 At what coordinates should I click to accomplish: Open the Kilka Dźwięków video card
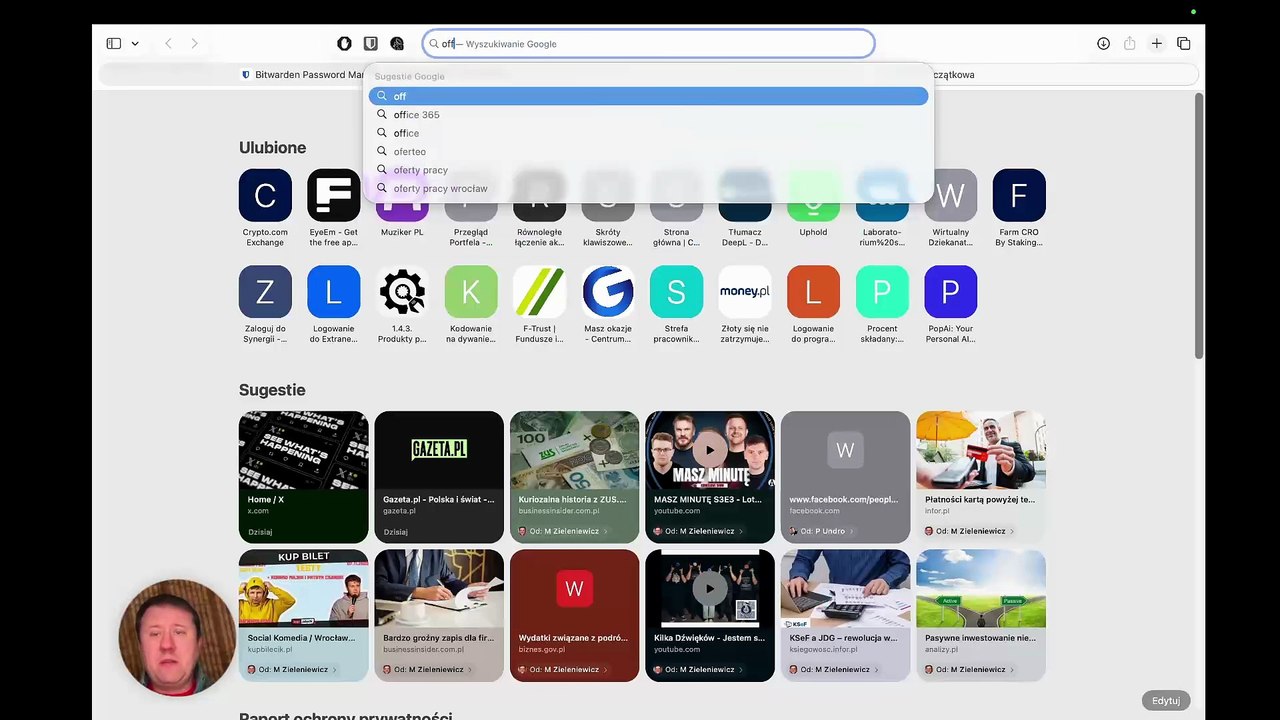[x=710, y=615]
